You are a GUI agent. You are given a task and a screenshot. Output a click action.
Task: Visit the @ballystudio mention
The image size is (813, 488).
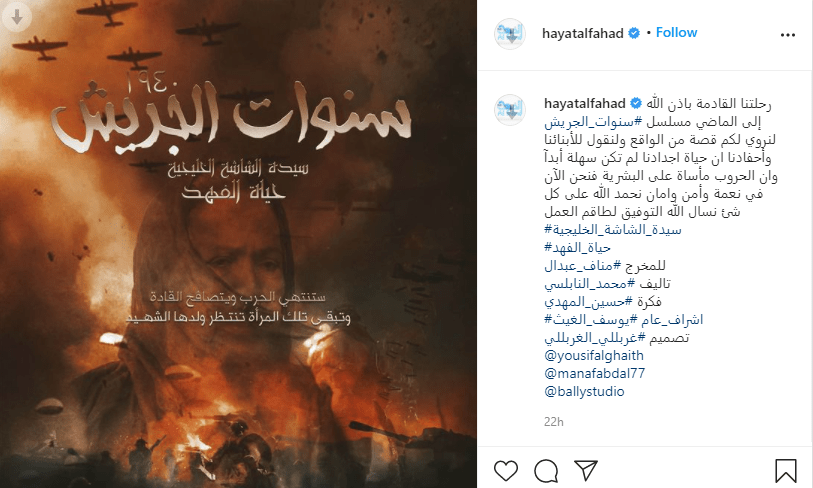coord(584,391)
